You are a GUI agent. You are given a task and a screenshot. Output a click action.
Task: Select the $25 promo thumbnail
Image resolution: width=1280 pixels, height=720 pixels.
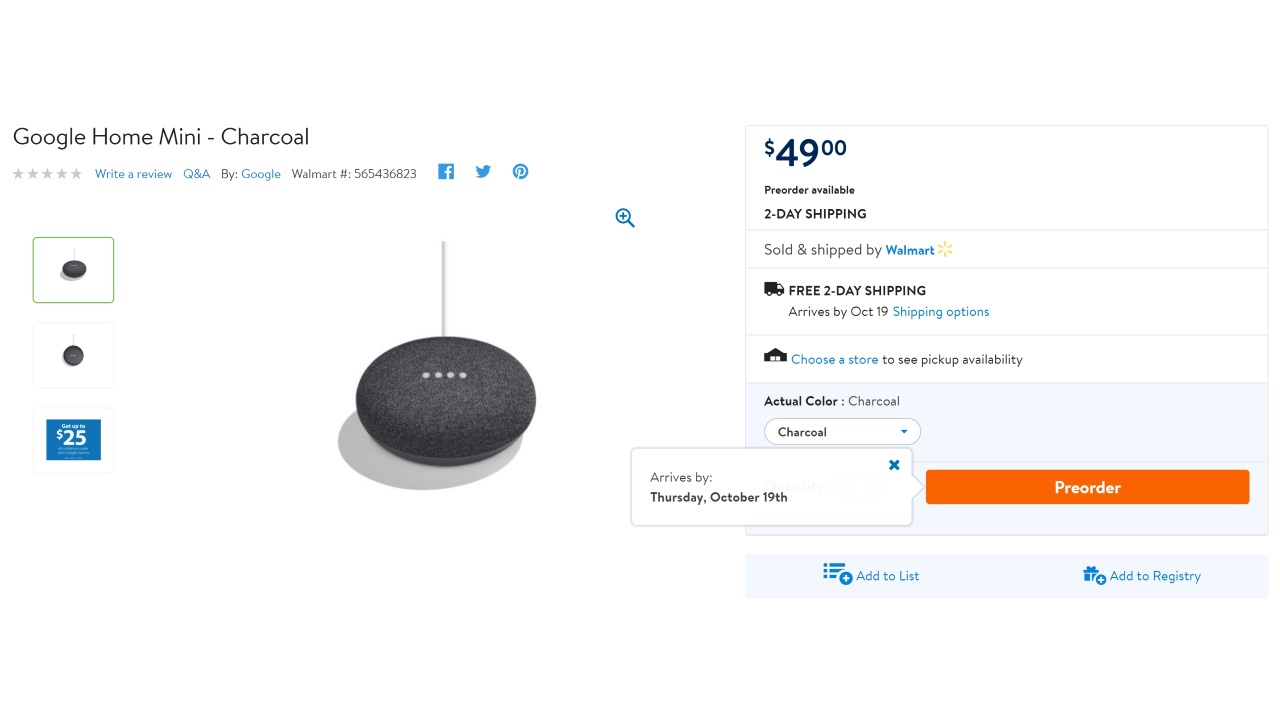coord(73,440)
